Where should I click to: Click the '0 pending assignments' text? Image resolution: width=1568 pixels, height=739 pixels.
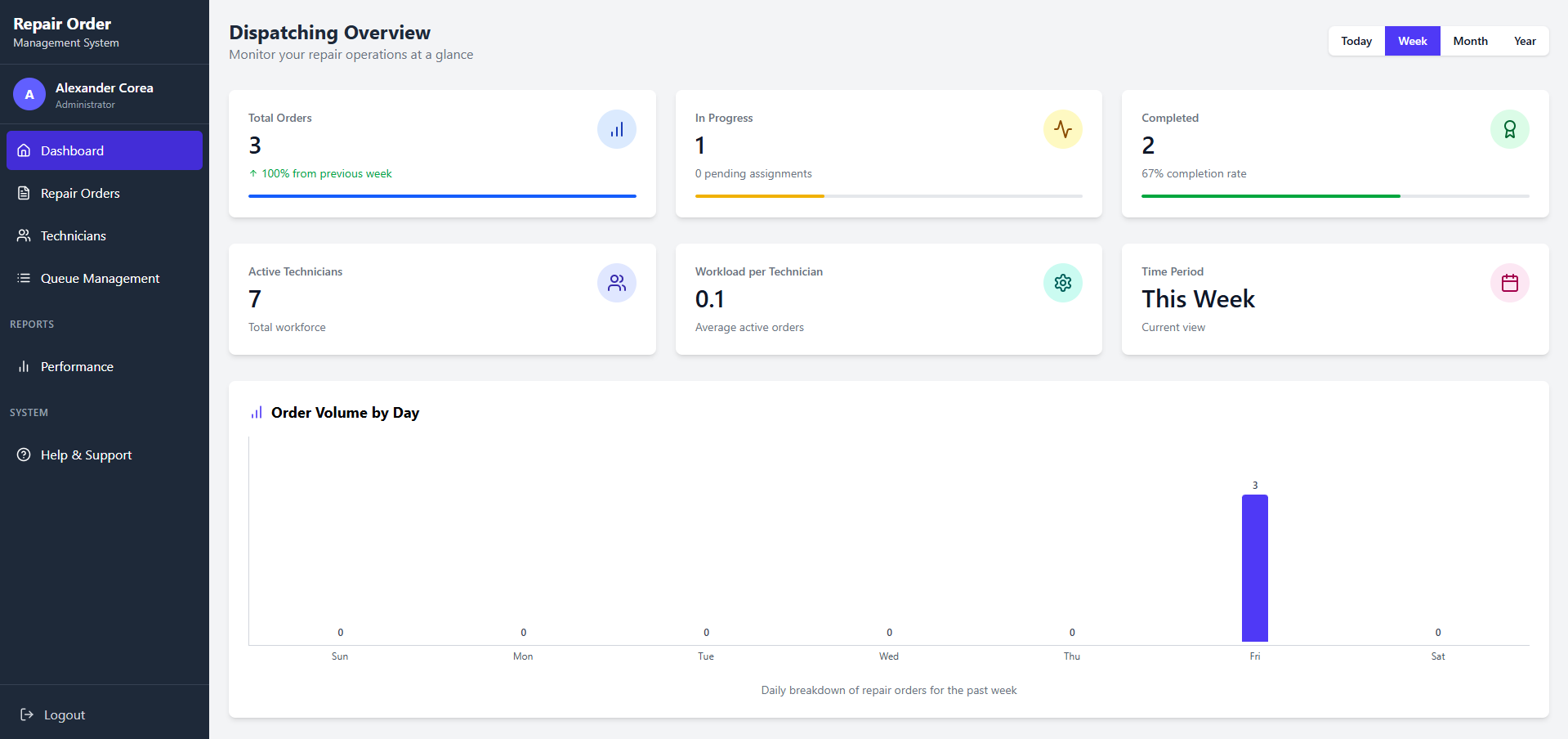[x=753, y=173]
